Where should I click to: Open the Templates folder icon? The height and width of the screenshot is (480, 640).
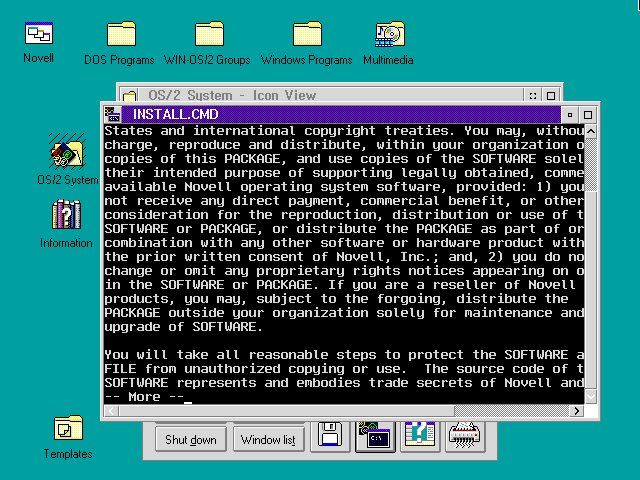pyautogui.click(x=68, y=428)
